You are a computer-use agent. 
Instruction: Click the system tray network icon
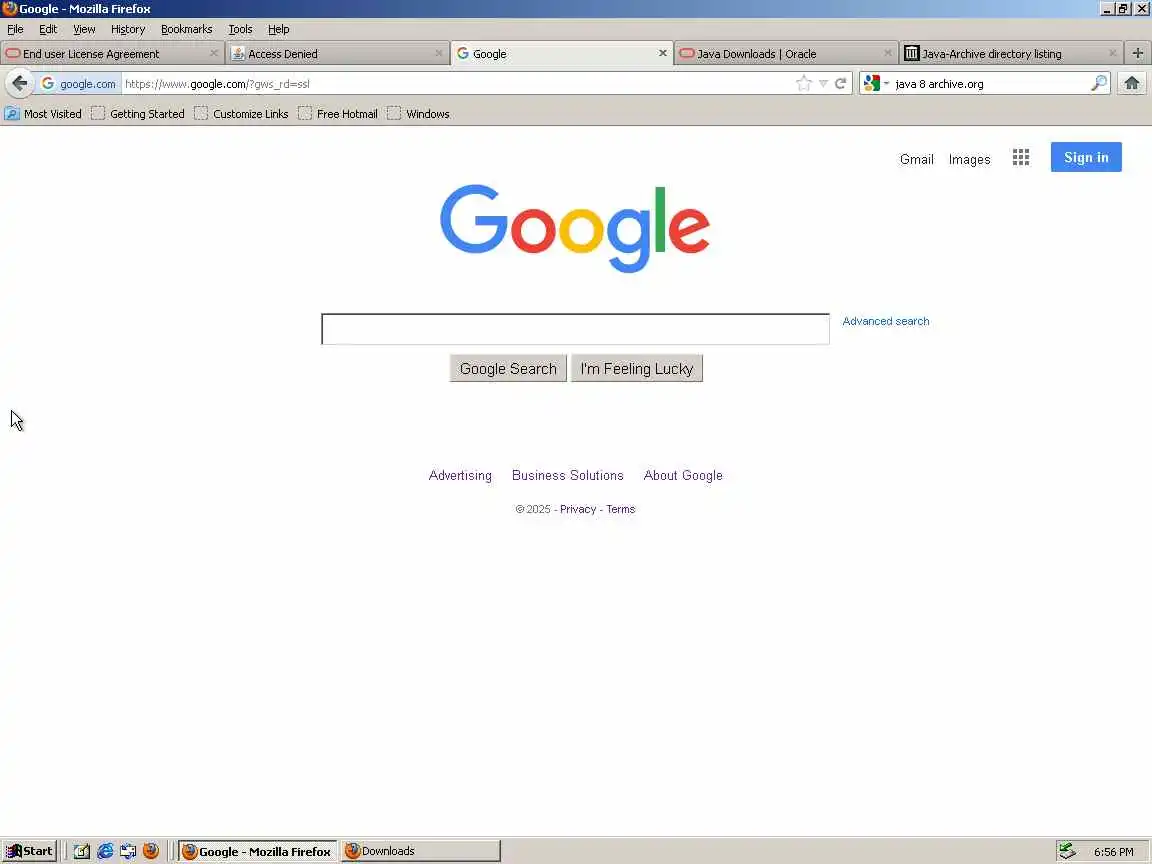coord(1068,851)
